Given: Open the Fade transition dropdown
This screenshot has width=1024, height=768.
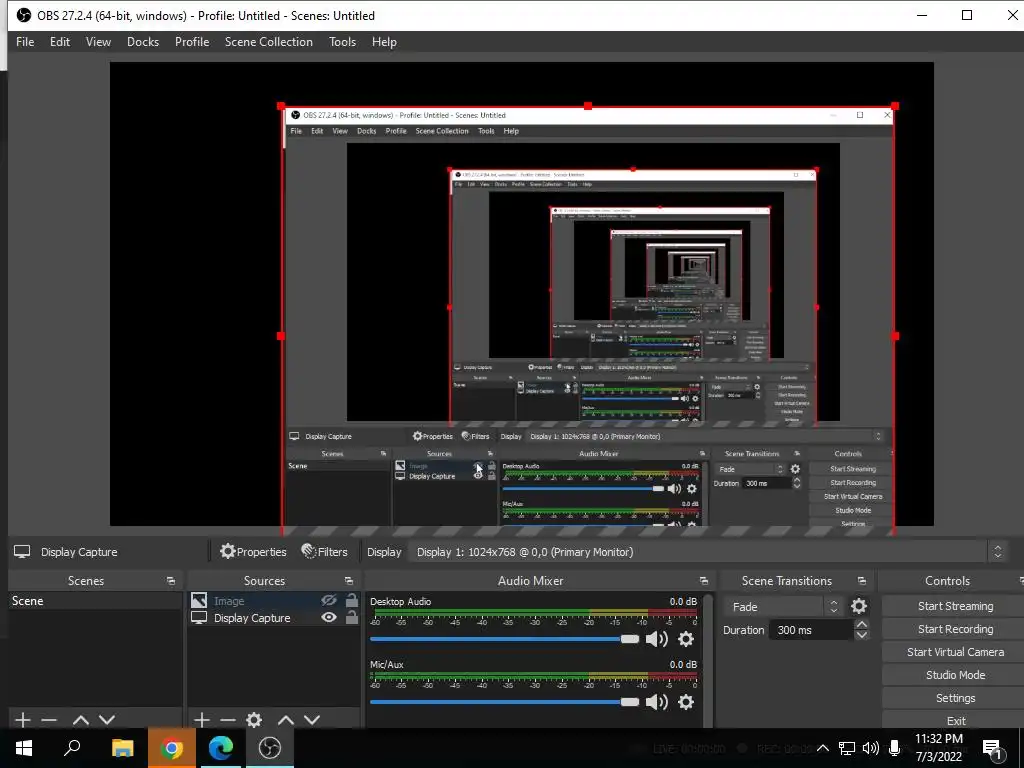Looking at the screenshot, I should (782, 607).
